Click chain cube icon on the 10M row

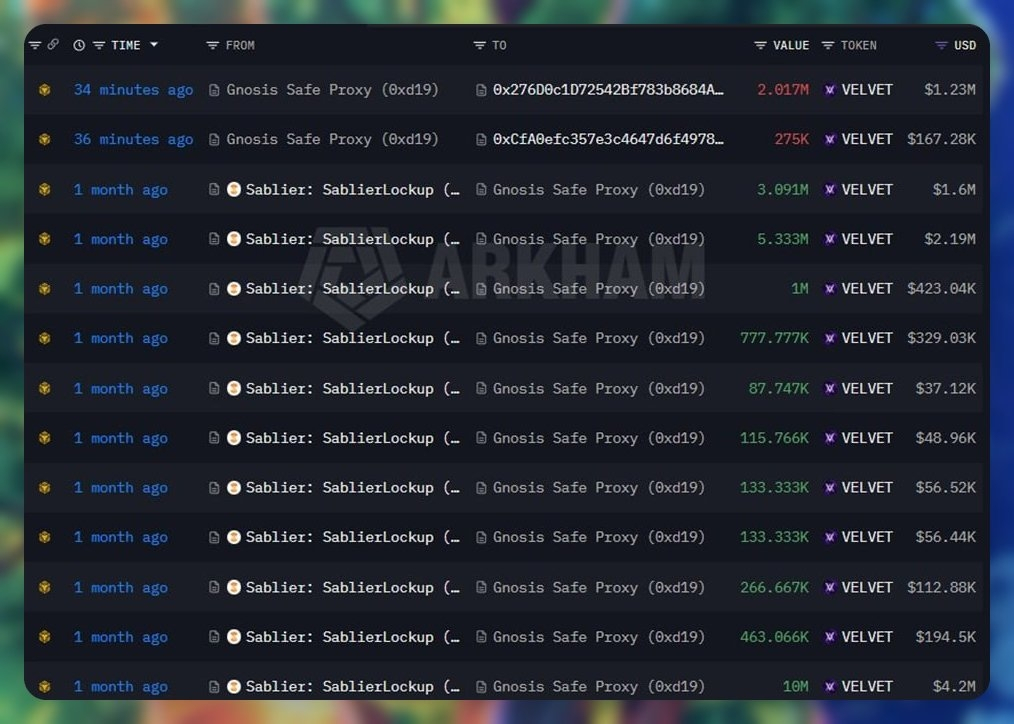pos(45,687)
